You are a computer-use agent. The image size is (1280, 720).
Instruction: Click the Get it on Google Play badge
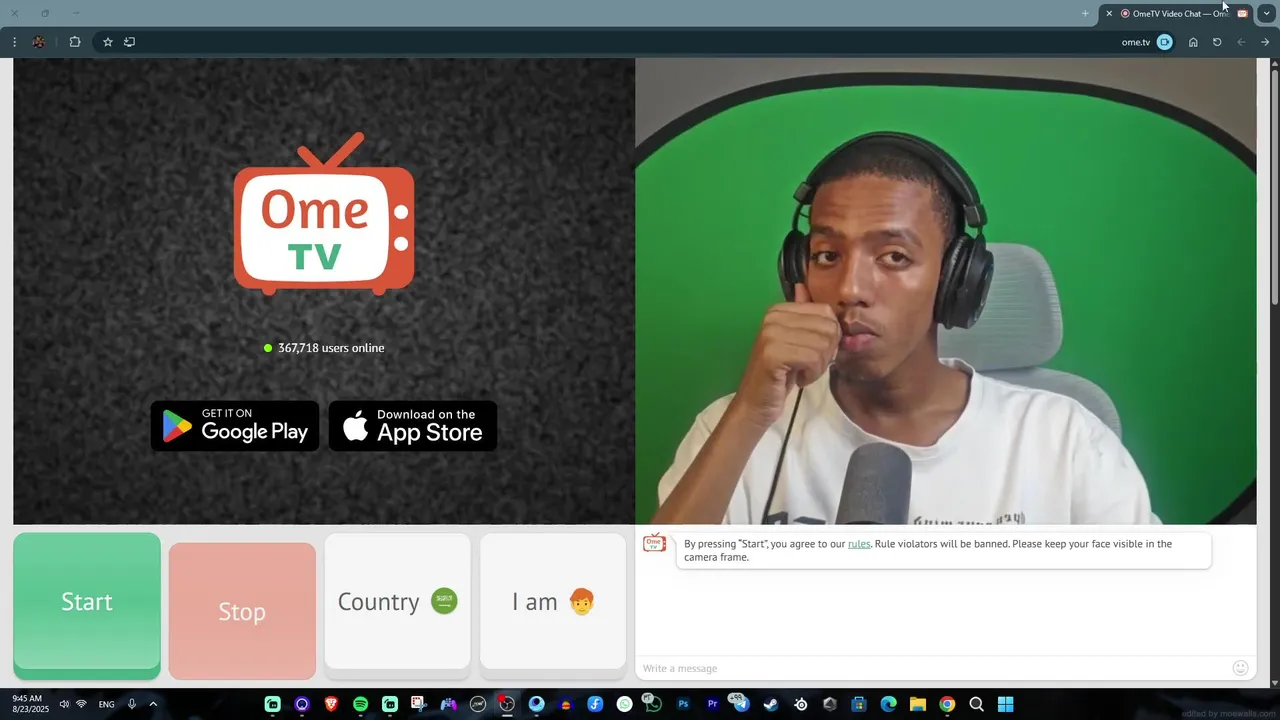click(x=235, y=426)
